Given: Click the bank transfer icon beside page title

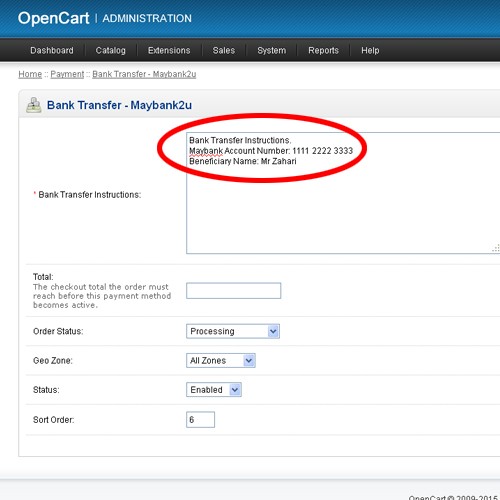Looking at the screenshot, I should point(34,105).
